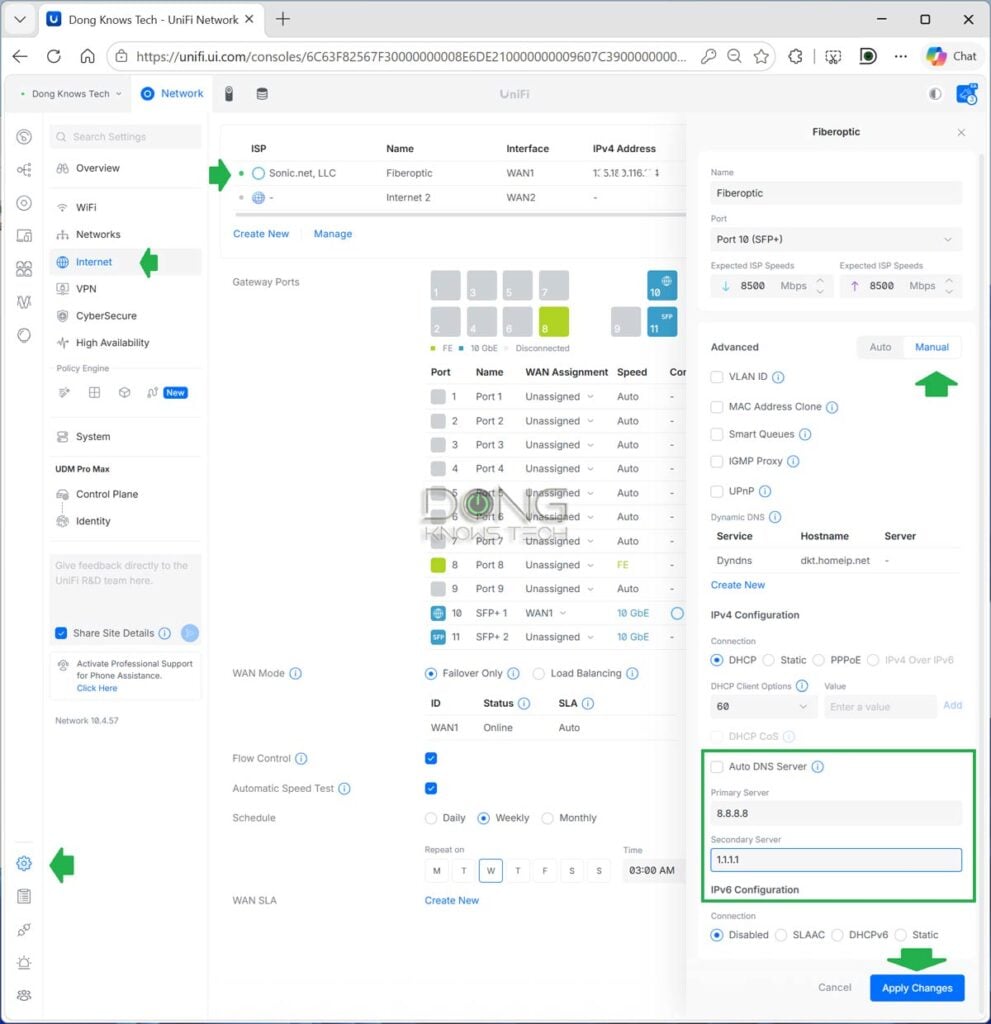
Task: Open the Network application tab
Action: 172,94
